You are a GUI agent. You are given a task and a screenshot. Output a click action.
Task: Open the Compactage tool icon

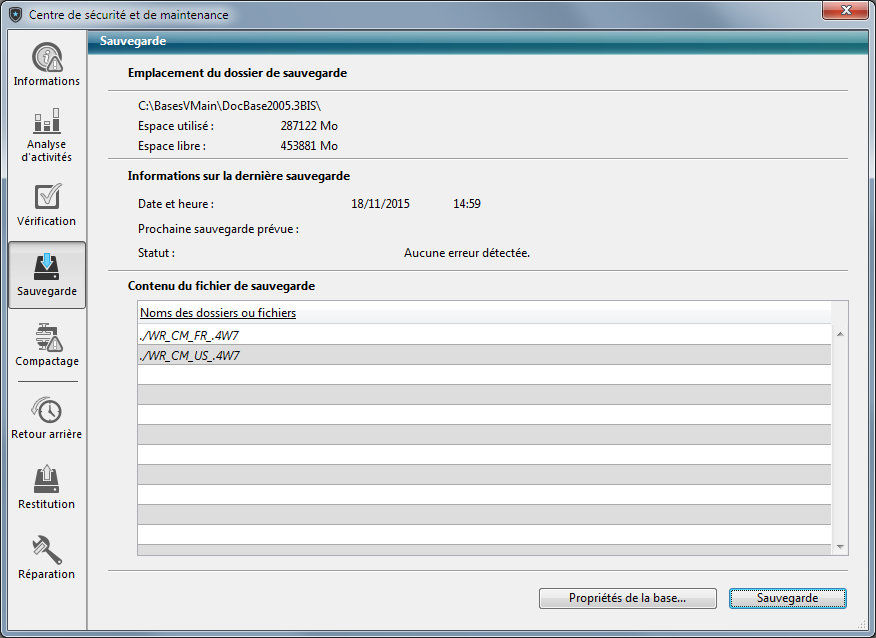(x=46, y=337)
